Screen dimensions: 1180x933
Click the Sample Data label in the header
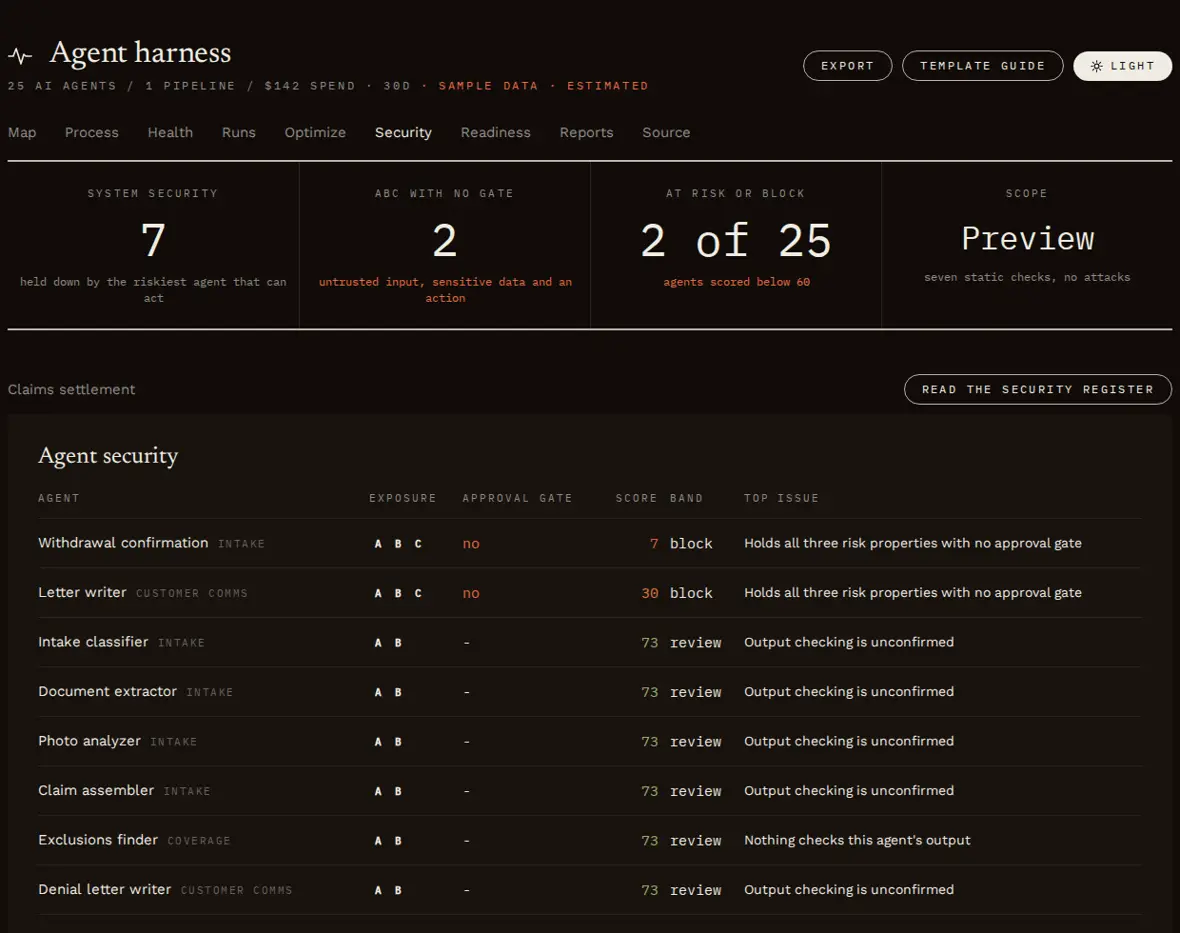(x=488, y=86)
